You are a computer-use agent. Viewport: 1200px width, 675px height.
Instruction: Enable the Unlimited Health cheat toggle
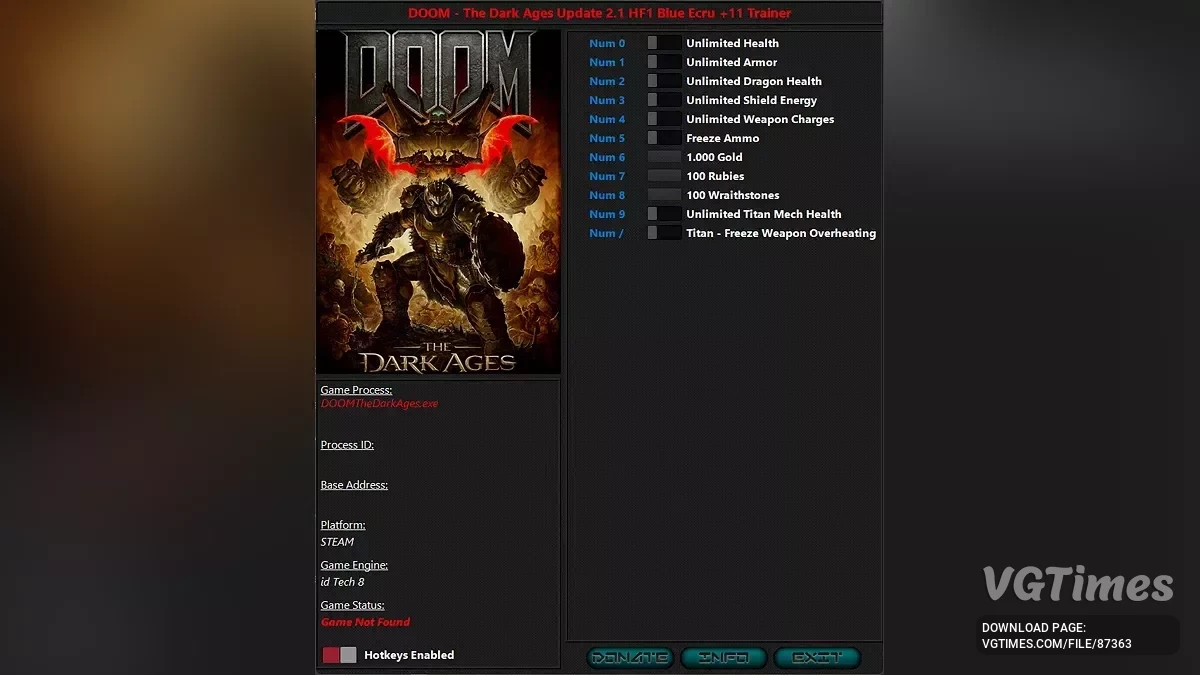pos(663,43)
